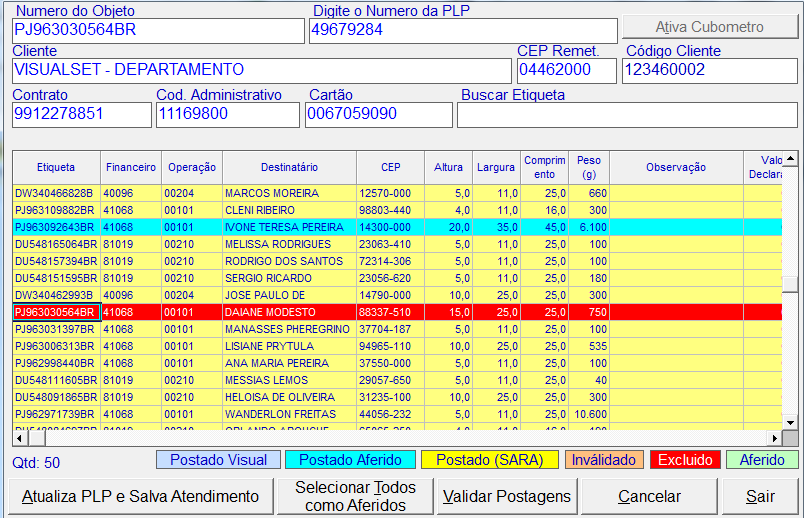Click the Código Cliente field
Image resolution: width=804 pixels, height=518 pixels.
point(710,71)
